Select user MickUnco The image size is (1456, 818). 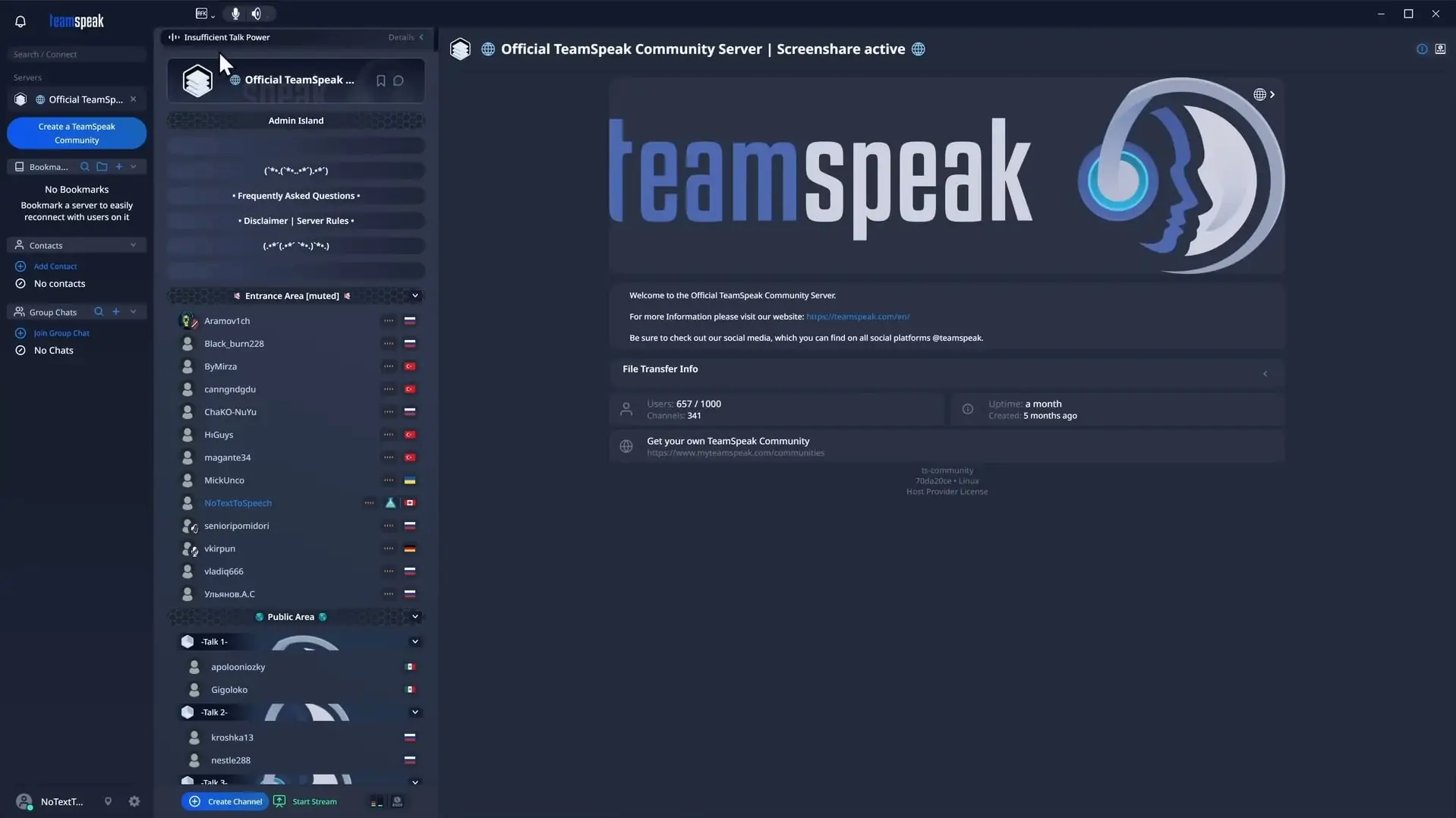click(224, 480)
